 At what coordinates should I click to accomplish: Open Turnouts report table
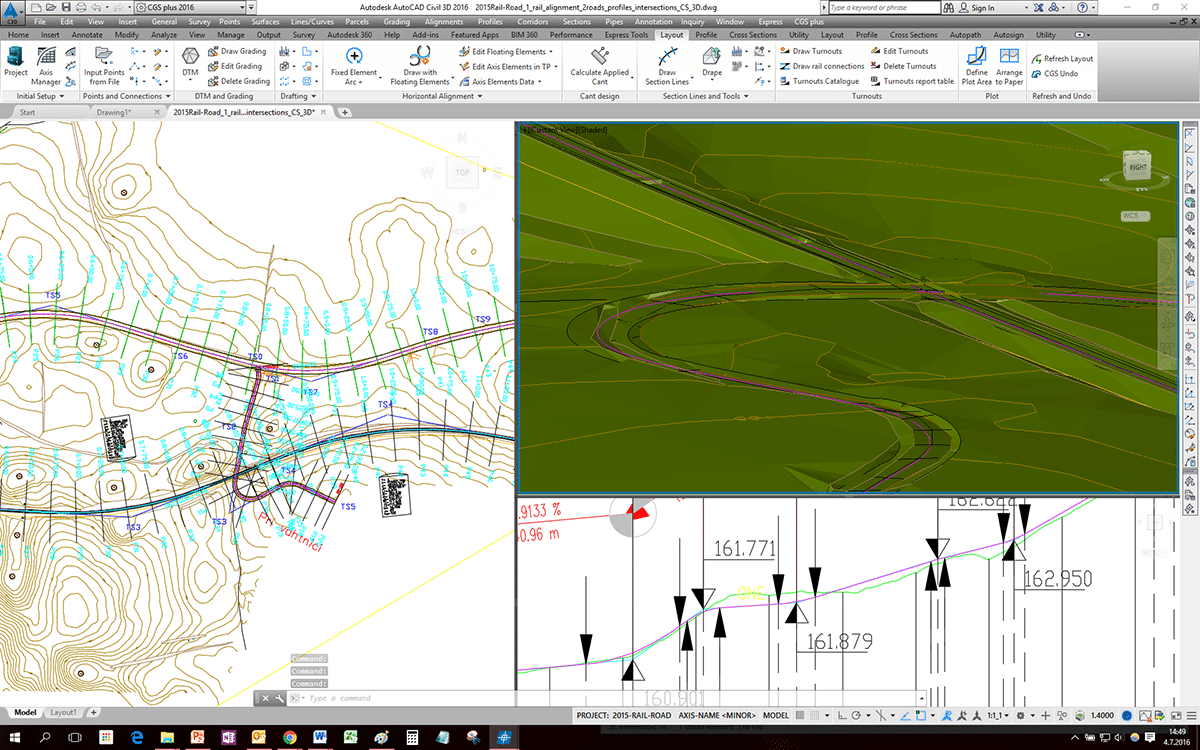pyautogui.click(x=911, y=81)
